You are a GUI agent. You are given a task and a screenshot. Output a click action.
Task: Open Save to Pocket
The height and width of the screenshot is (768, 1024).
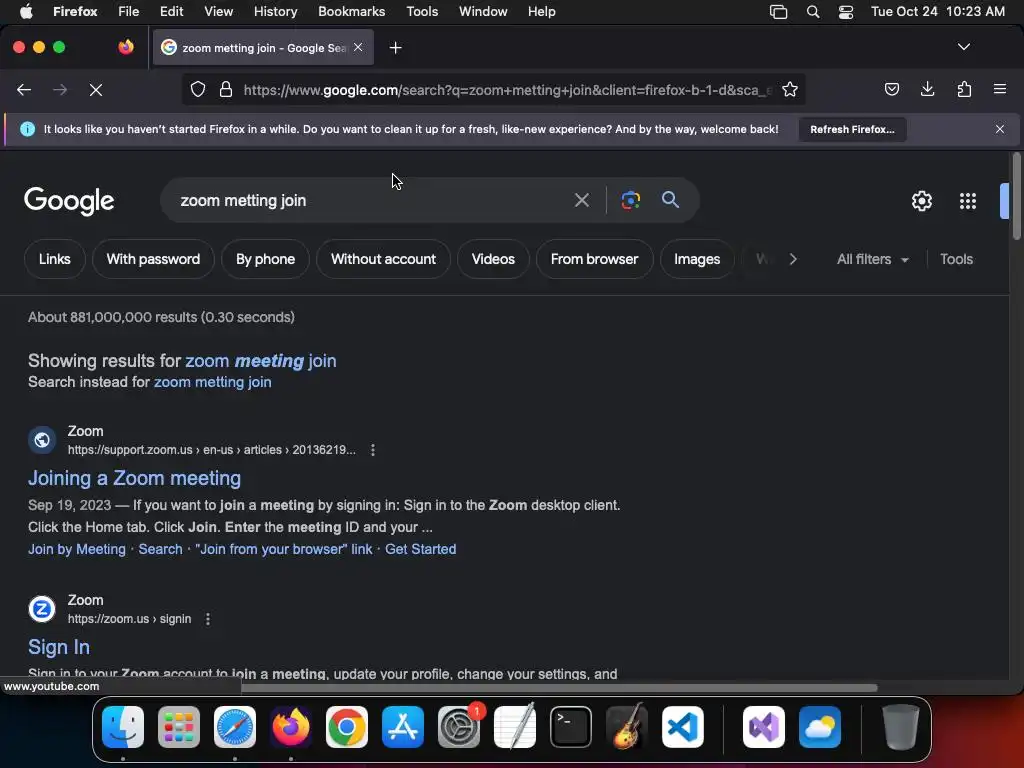(x=891, y=89)
